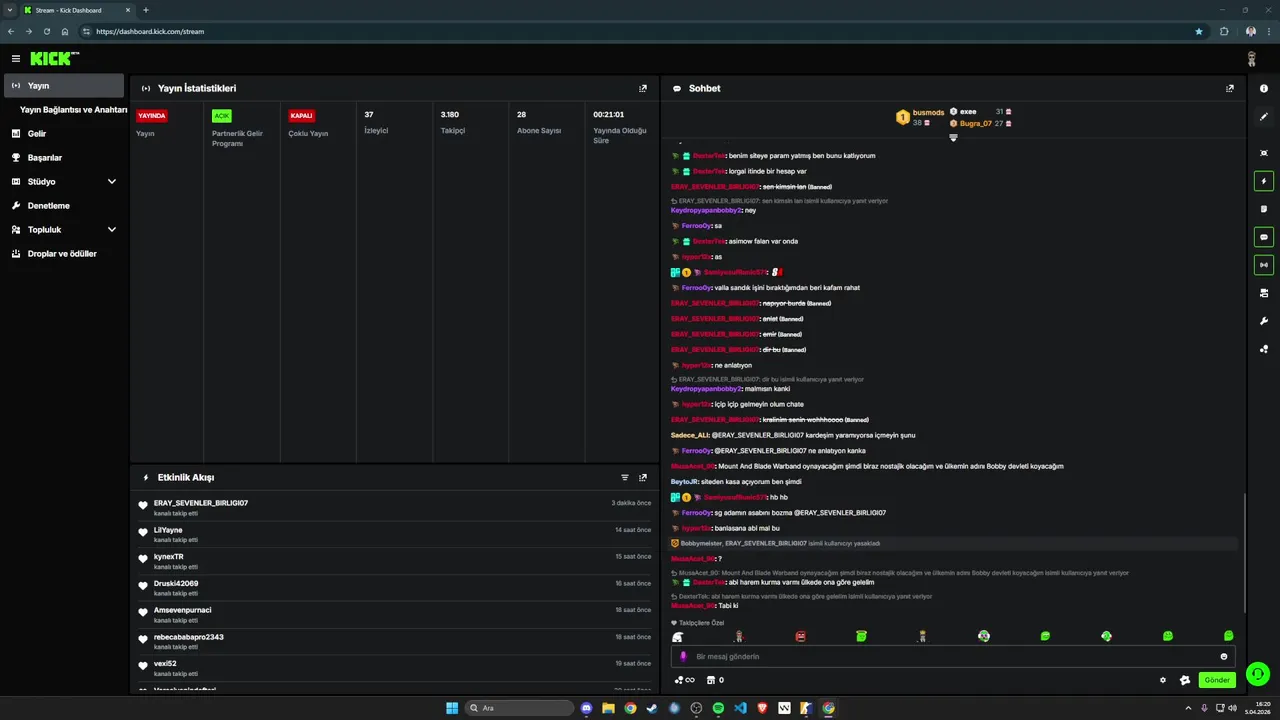Pop out the Sohbet chat panel

tap(1230, 88)
